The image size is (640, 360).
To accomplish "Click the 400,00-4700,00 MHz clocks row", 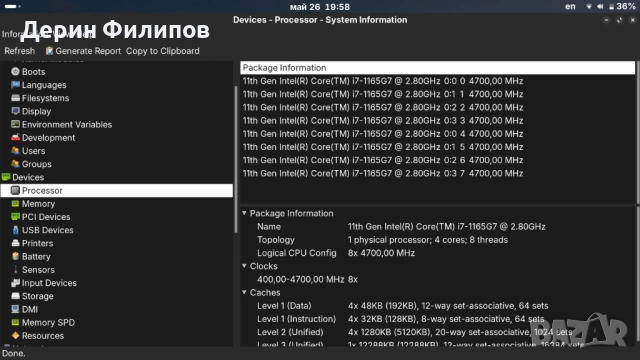I will pos(438,279).
